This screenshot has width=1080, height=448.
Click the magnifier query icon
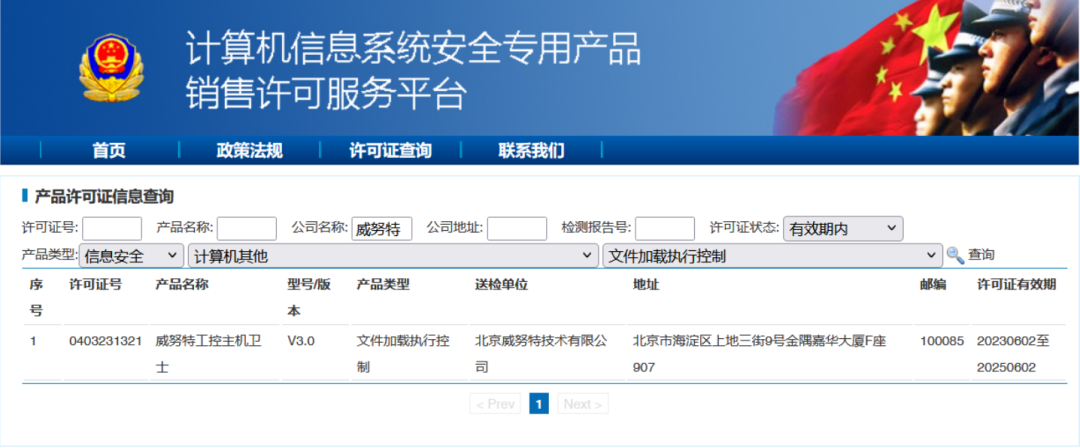[x=955, y=256]
